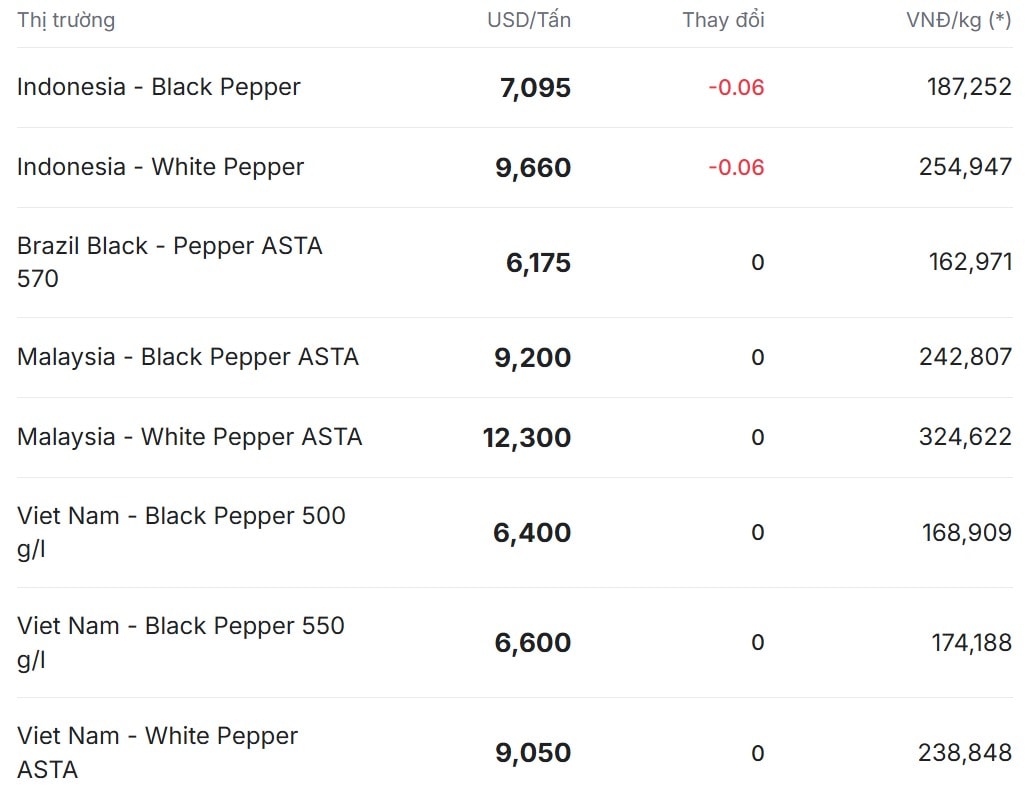This screenshot has height=788, width=1032.
Task: Select Viet Nam - White Pepper ASTA label
Action: click(157, 752)
